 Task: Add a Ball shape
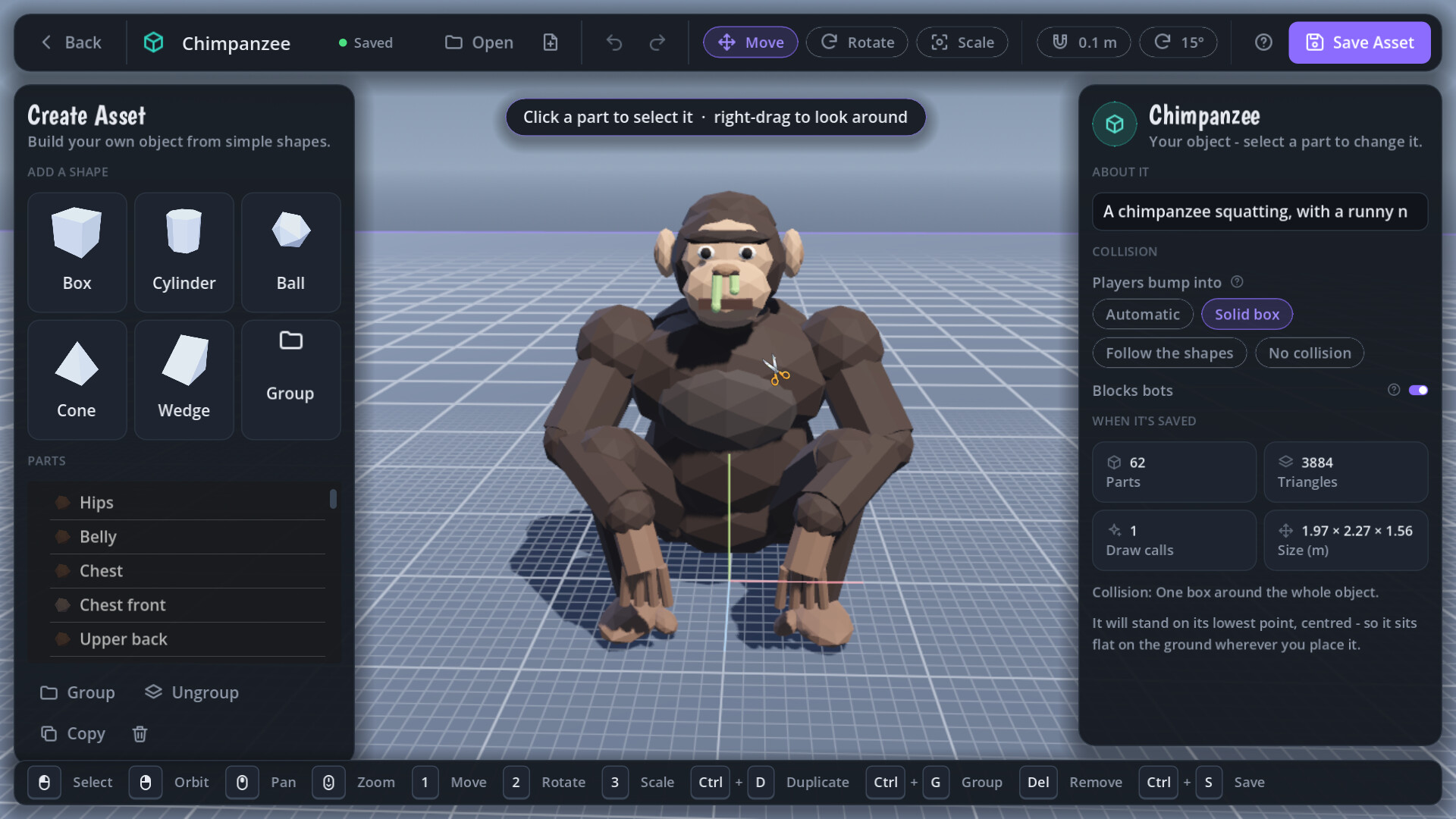pos(290,252)
